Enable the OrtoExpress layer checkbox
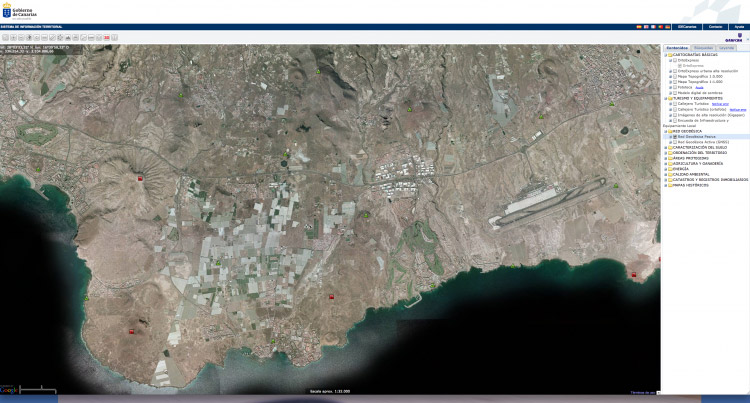750x403 pixels. pyautogui.click(x=675, y=61)
